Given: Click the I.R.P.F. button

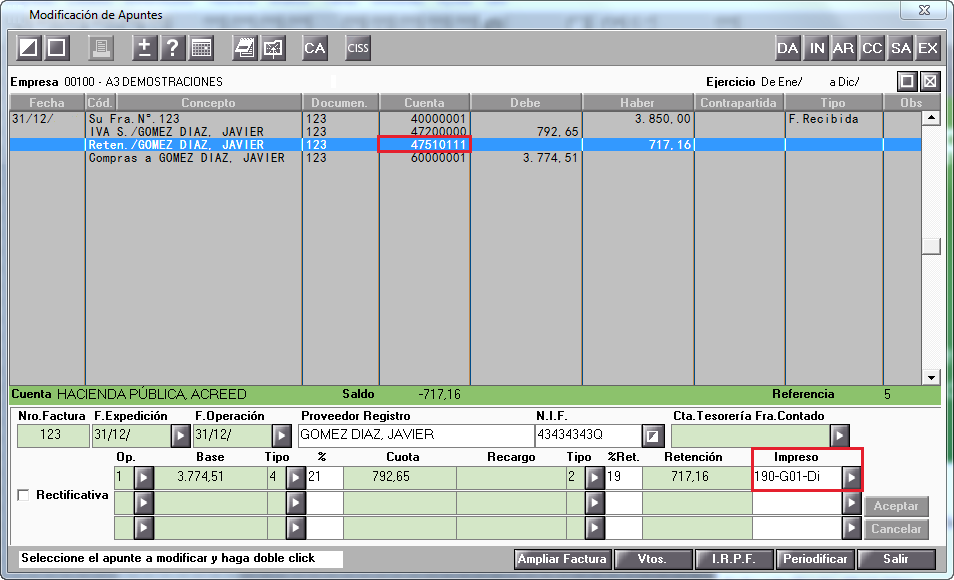Looking at the screenshot, I should [x=734, y=559].
